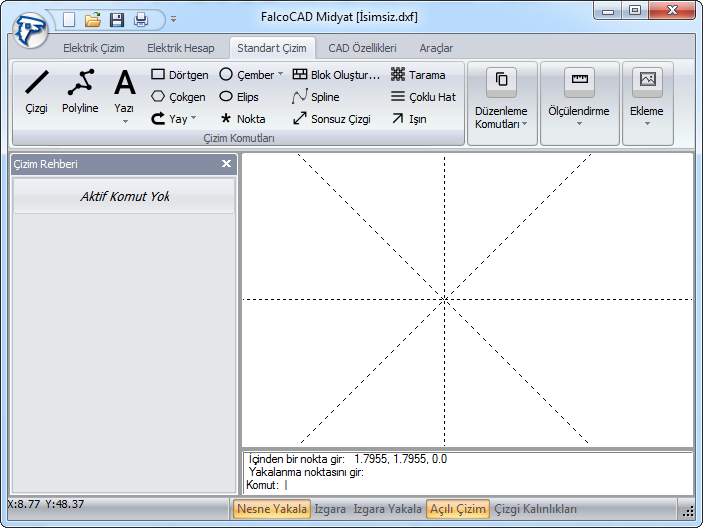
Task: Close the FalcoCAD window
Action: pyautogui.click(x=672, y=11)
